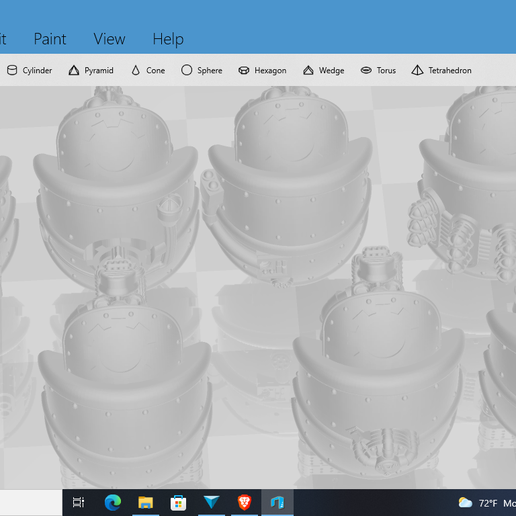Insert a Pyramid shape
The height and width of the screenshot is (516, 516).
[x=91, y=70]
